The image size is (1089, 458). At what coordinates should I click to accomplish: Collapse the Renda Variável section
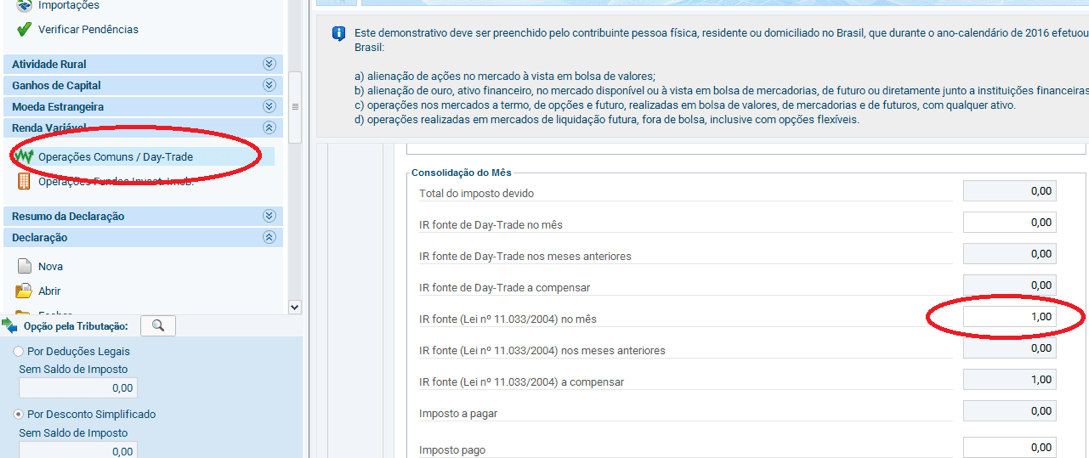(x=268, y=127)
